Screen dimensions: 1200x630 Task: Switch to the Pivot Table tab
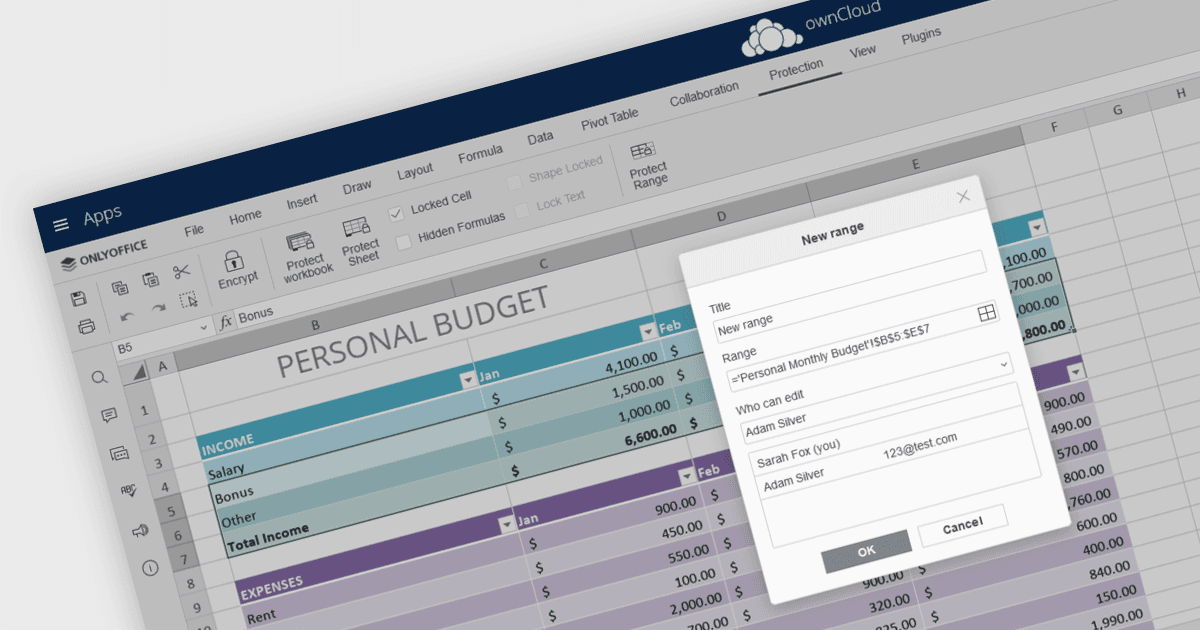tap(609, 119)
